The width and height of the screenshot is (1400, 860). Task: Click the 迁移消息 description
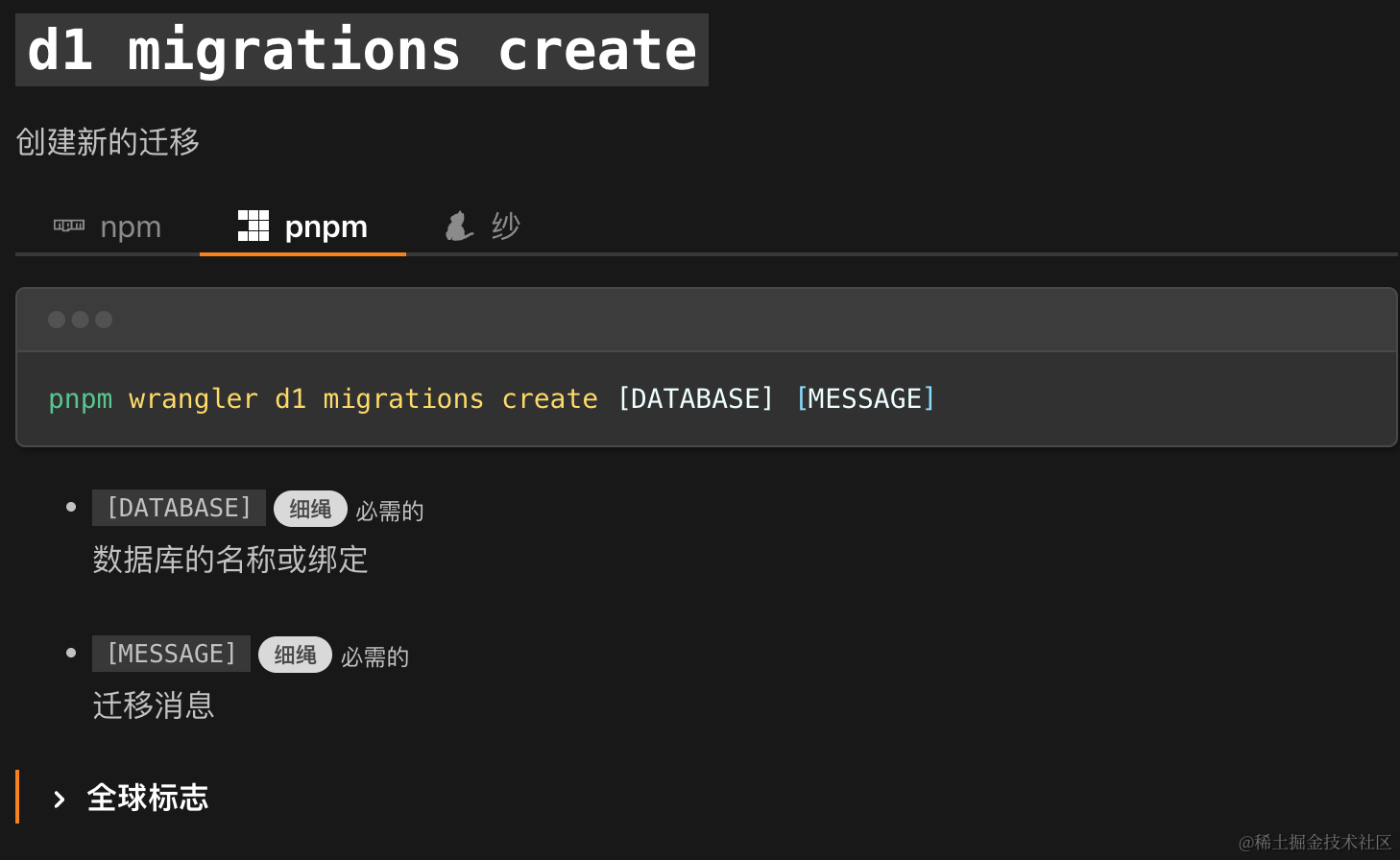pyautogui.click(x=154, y=705)
